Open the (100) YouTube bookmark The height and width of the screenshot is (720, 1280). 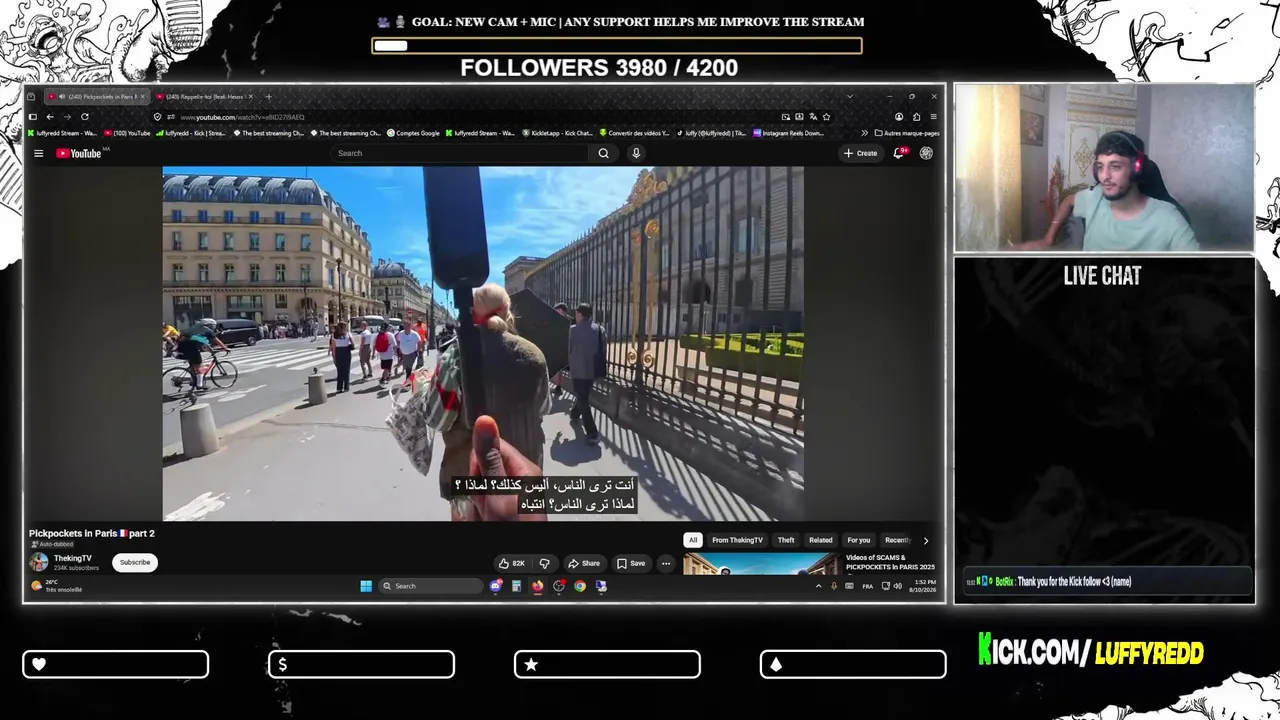coord(127,133)
